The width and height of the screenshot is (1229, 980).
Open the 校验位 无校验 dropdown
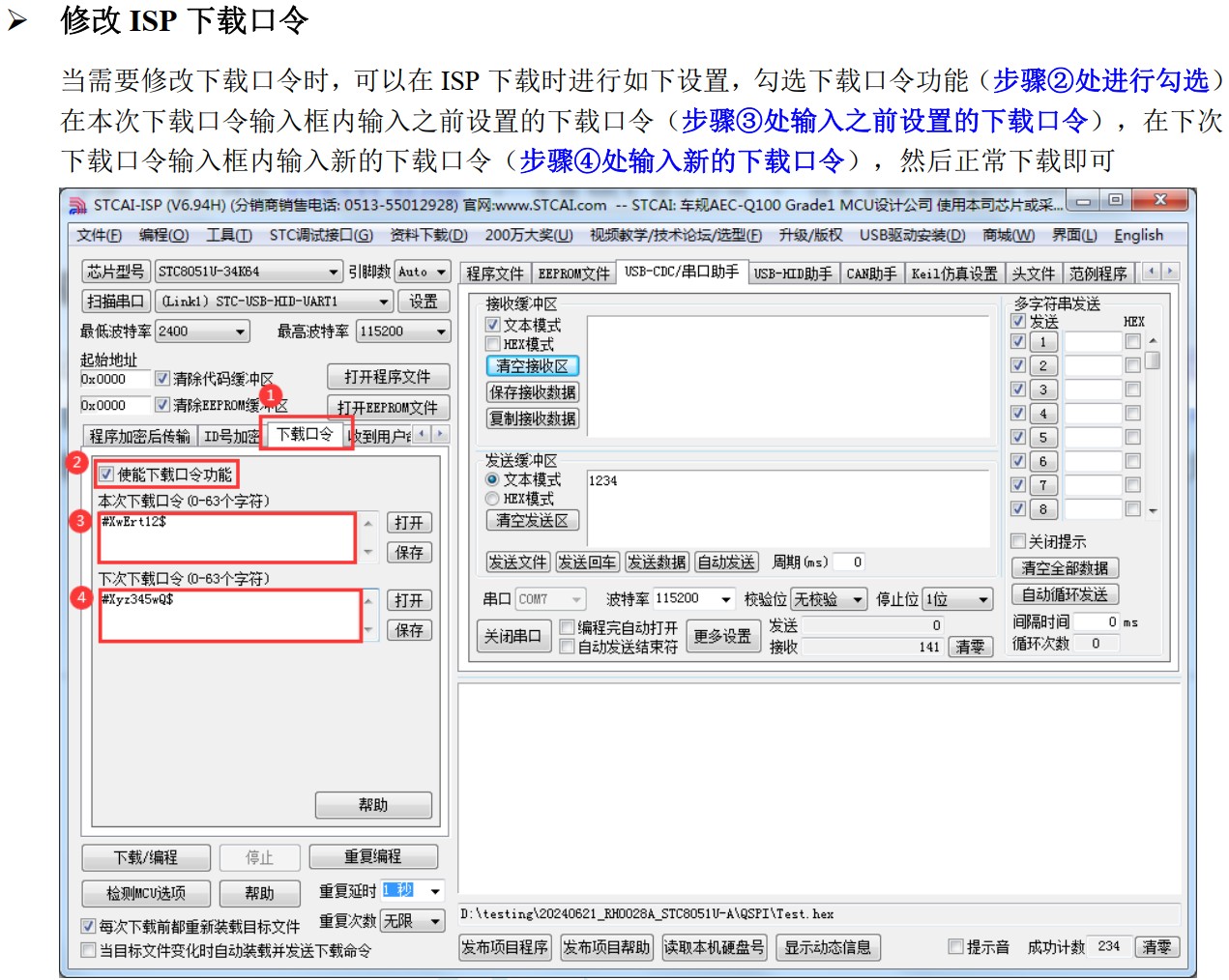[x=830, y=599]
